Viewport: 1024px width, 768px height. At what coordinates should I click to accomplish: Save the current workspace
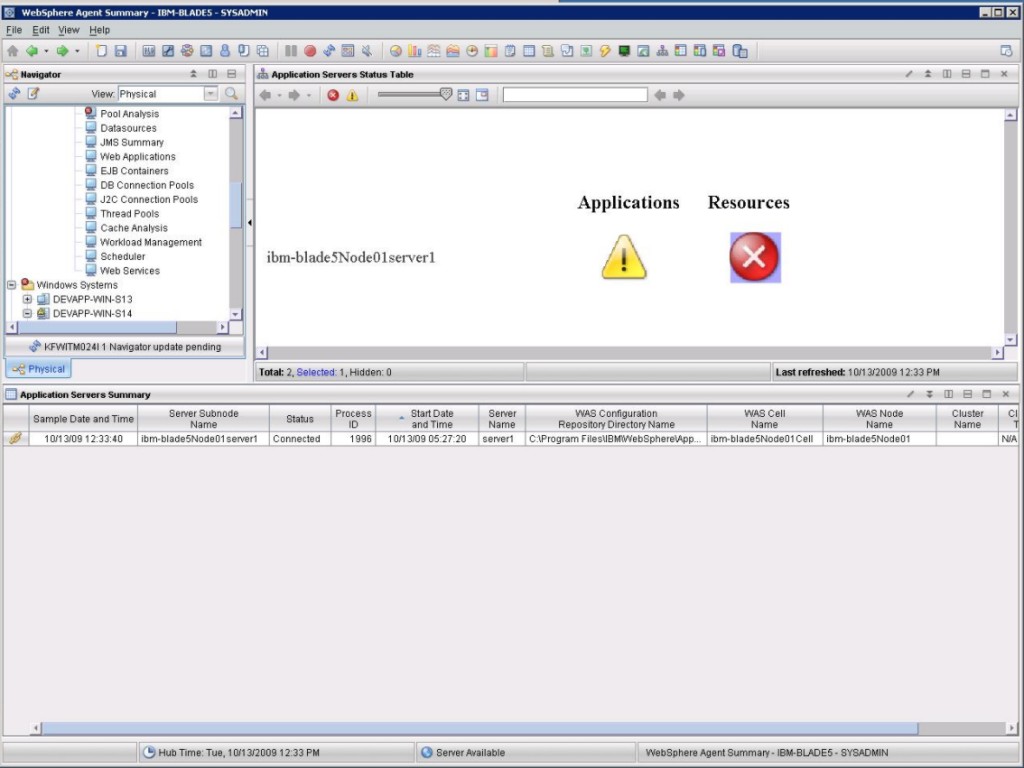[119, 50]
